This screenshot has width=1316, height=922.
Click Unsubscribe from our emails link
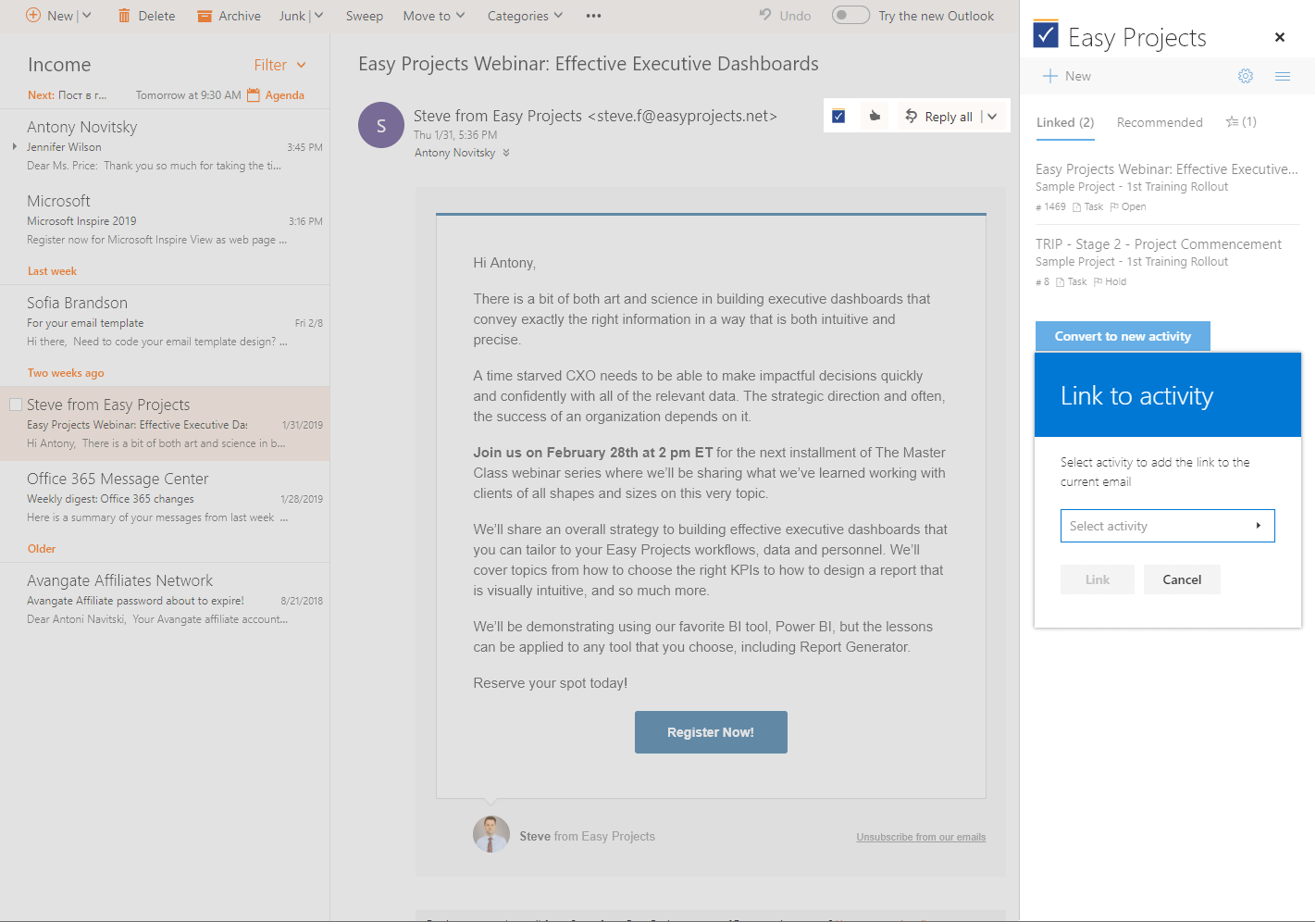coord(921,837)
